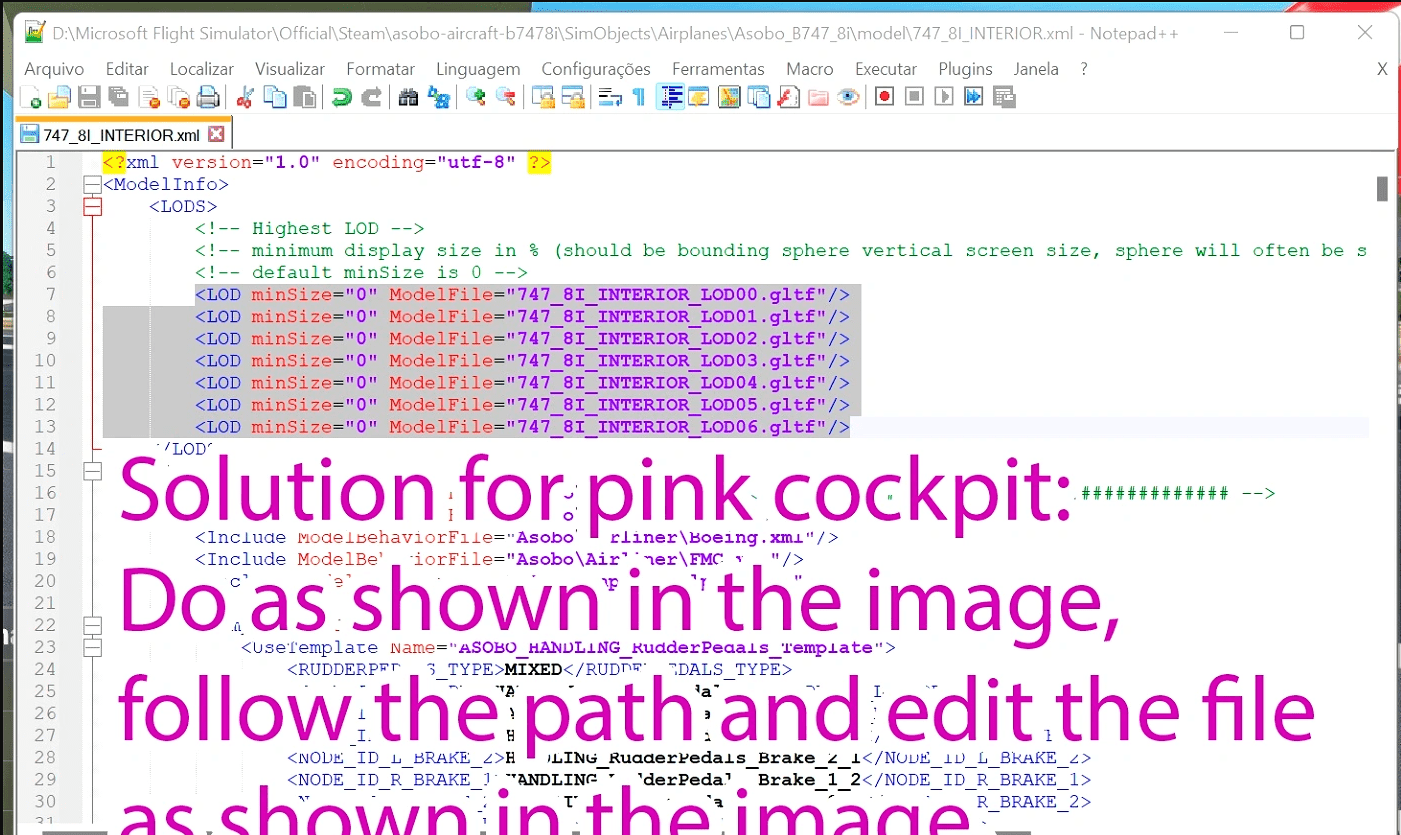Click the Print icon in toolbar
Screen dimensions: 1401x835
[x=207, y=97]
